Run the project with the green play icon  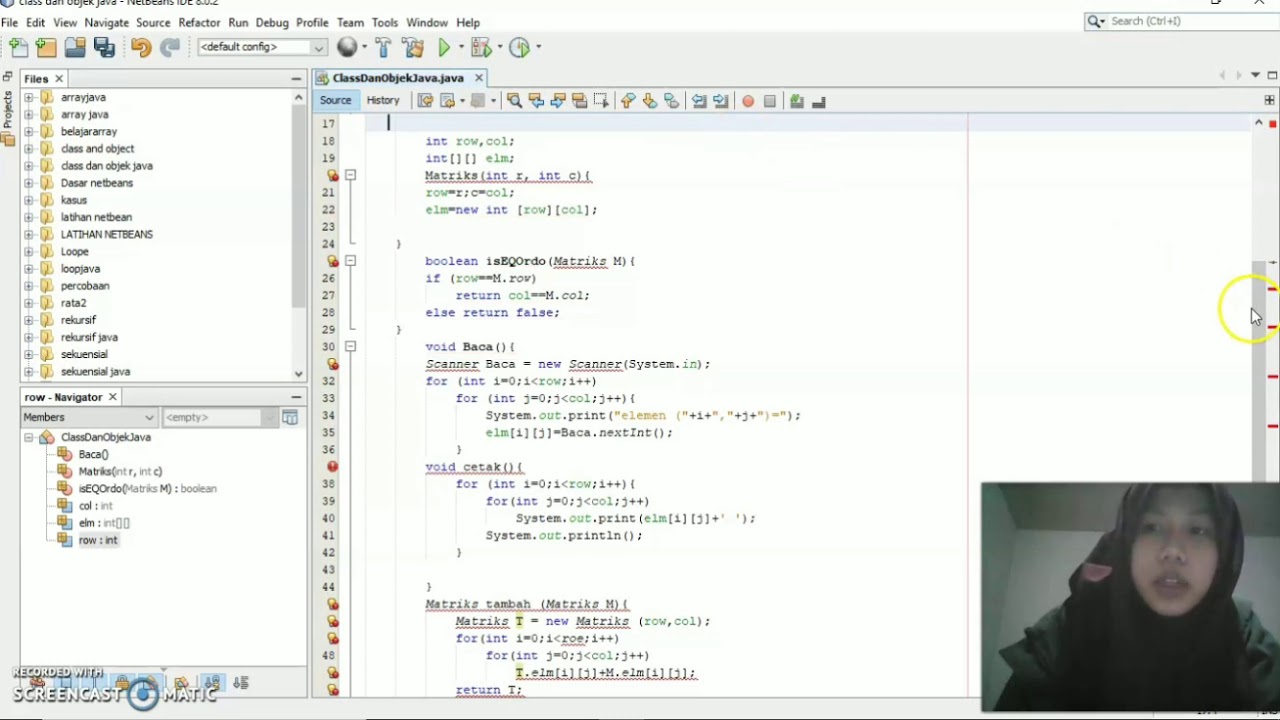pyautogui.click(x=445, y=47)
